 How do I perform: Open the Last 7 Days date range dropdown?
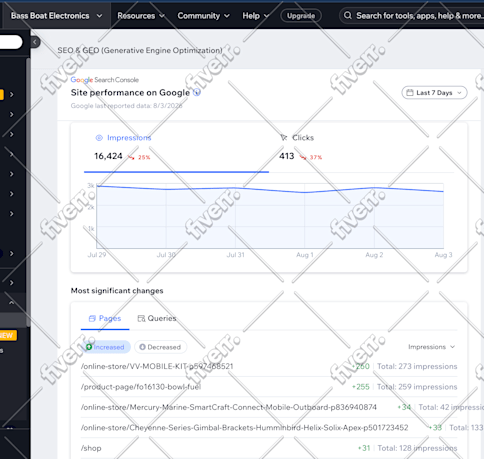point(434,93)
